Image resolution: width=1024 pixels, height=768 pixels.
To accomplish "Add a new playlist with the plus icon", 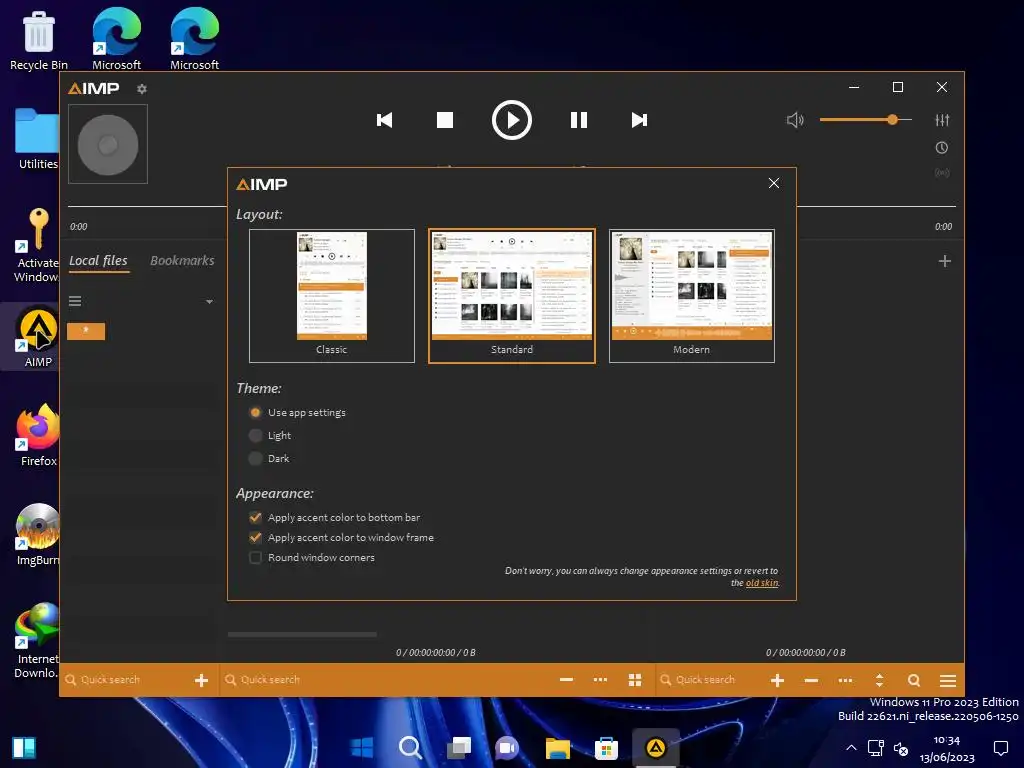I will (x=944, y=261).
